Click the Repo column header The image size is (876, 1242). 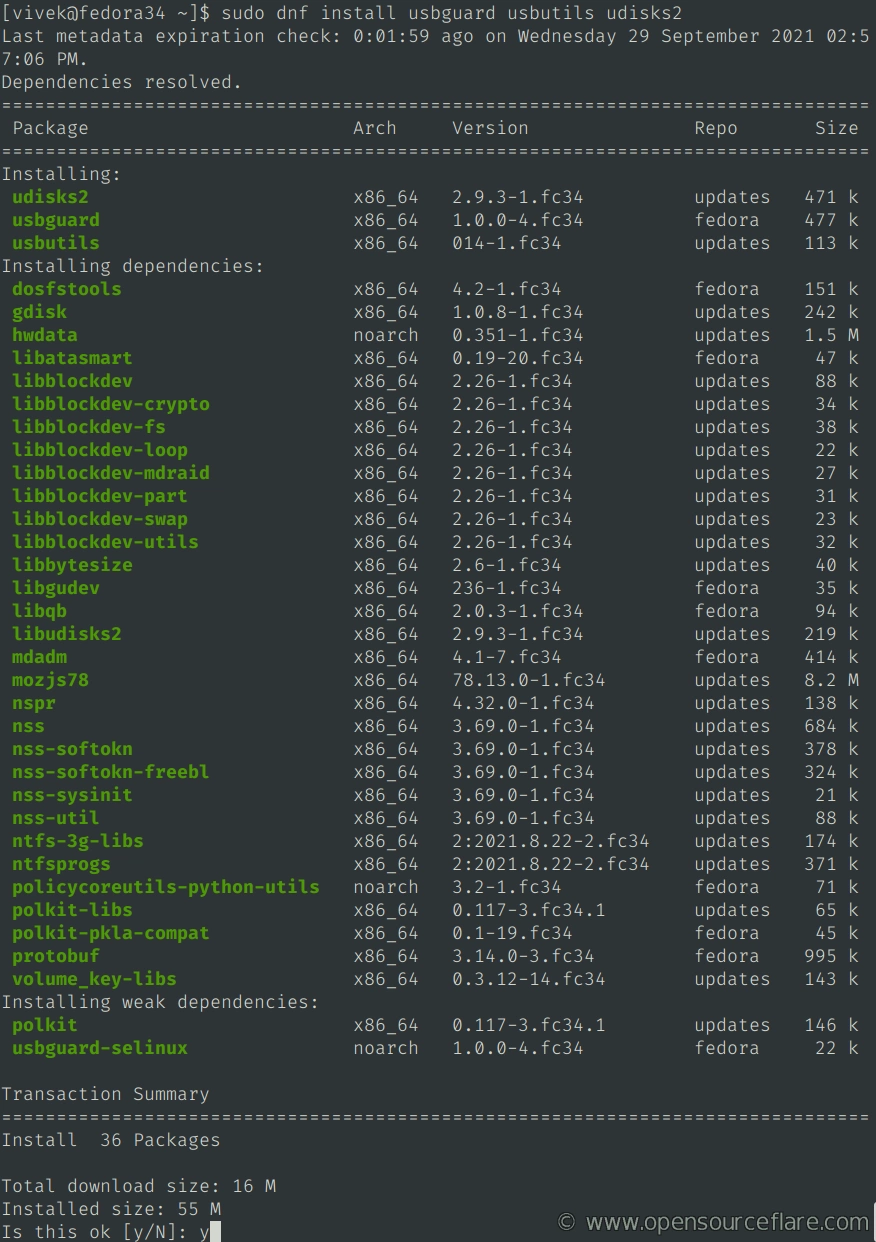pos(716,128)
